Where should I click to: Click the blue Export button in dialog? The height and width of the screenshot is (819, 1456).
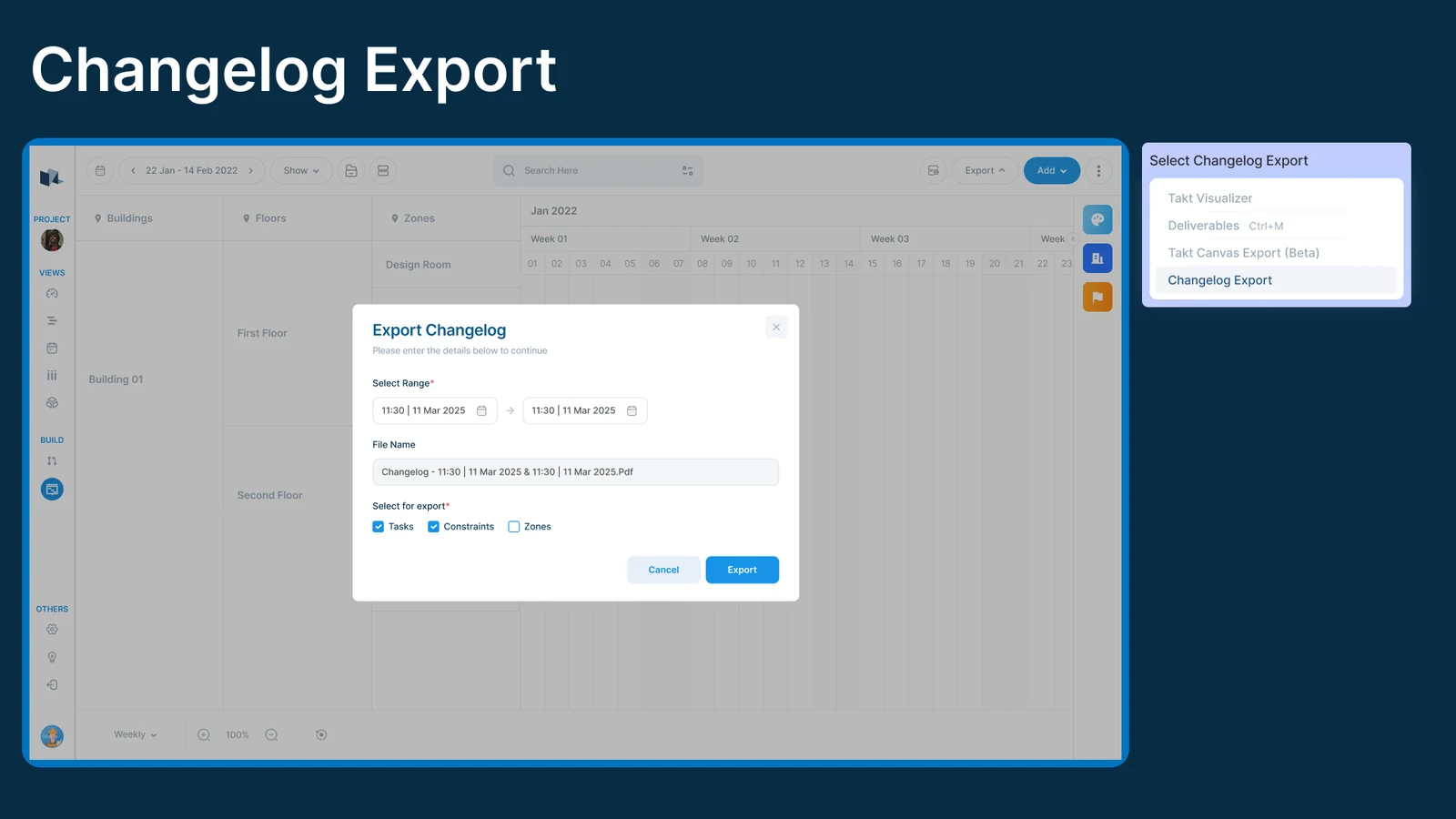tap(742, 570)
